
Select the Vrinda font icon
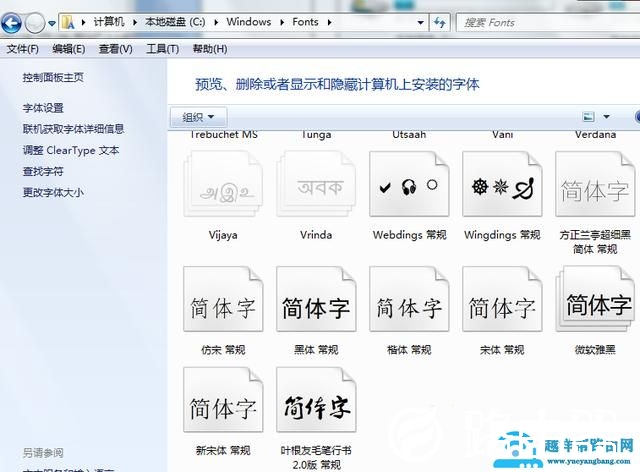(x=316, y=184)
